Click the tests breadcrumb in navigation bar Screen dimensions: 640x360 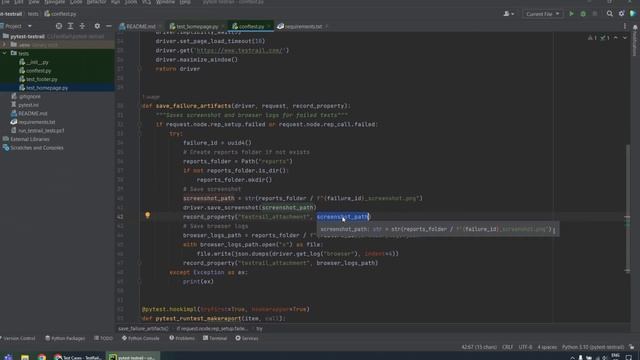click(x=33, y=14)
